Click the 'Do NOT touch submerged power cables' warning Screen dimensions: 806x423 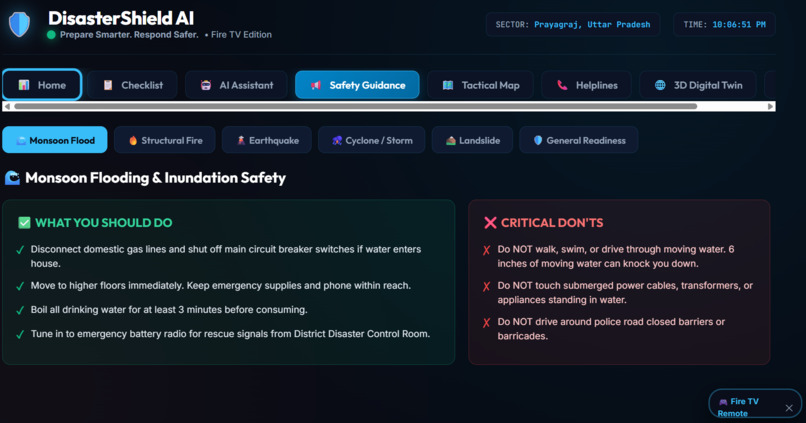(x=625, y=292)
